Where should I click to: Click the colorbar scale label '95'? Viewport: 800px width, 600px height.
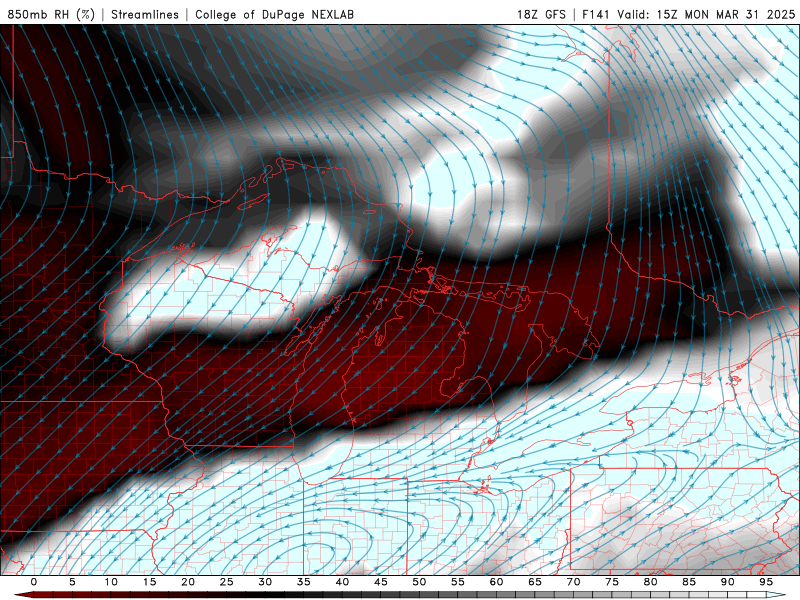(x=766, y=582)
